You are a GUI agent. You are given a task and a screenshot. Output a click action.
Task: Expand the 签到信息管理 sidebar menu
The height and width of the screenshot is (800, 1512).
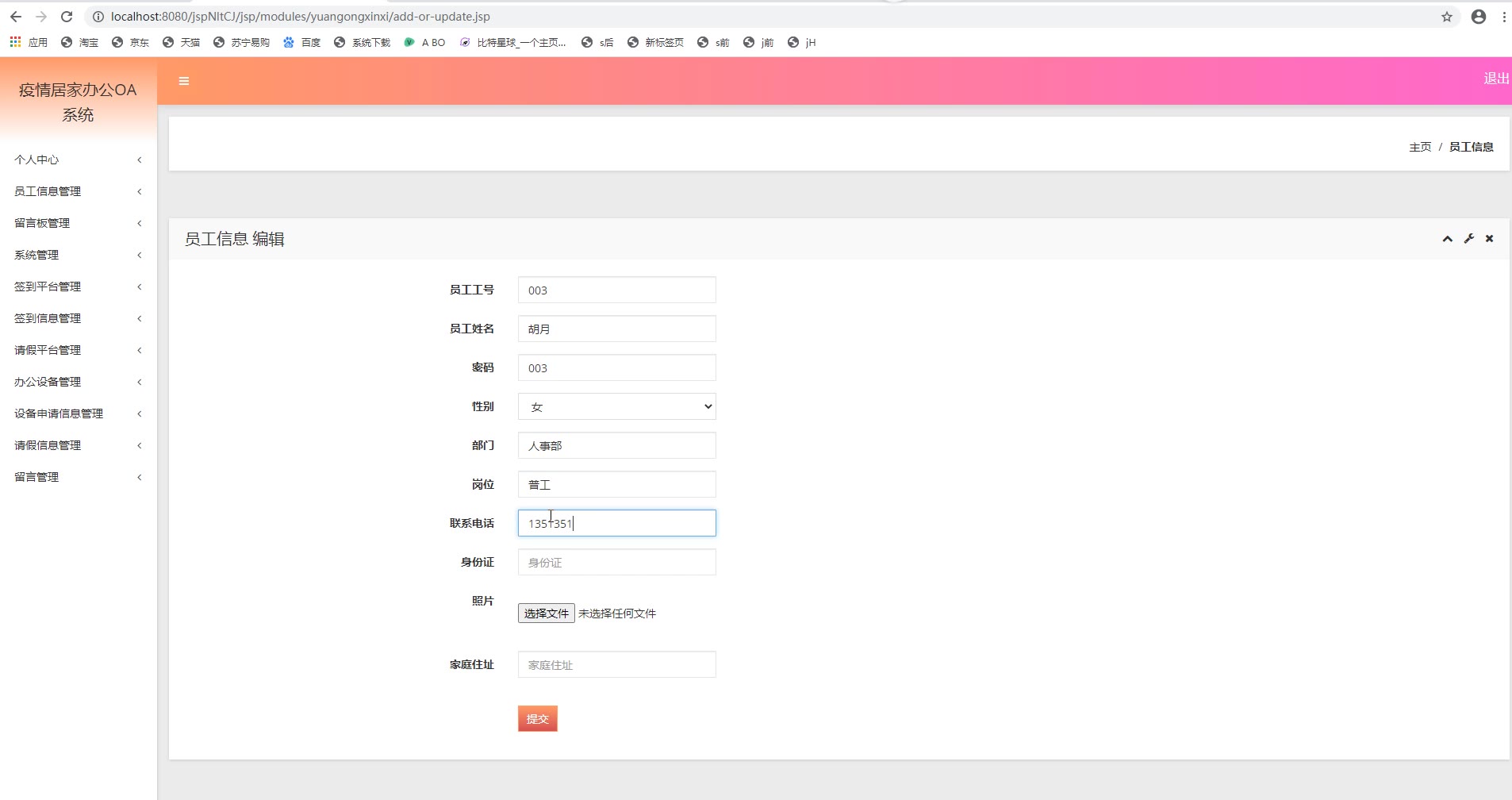[79, 318]
